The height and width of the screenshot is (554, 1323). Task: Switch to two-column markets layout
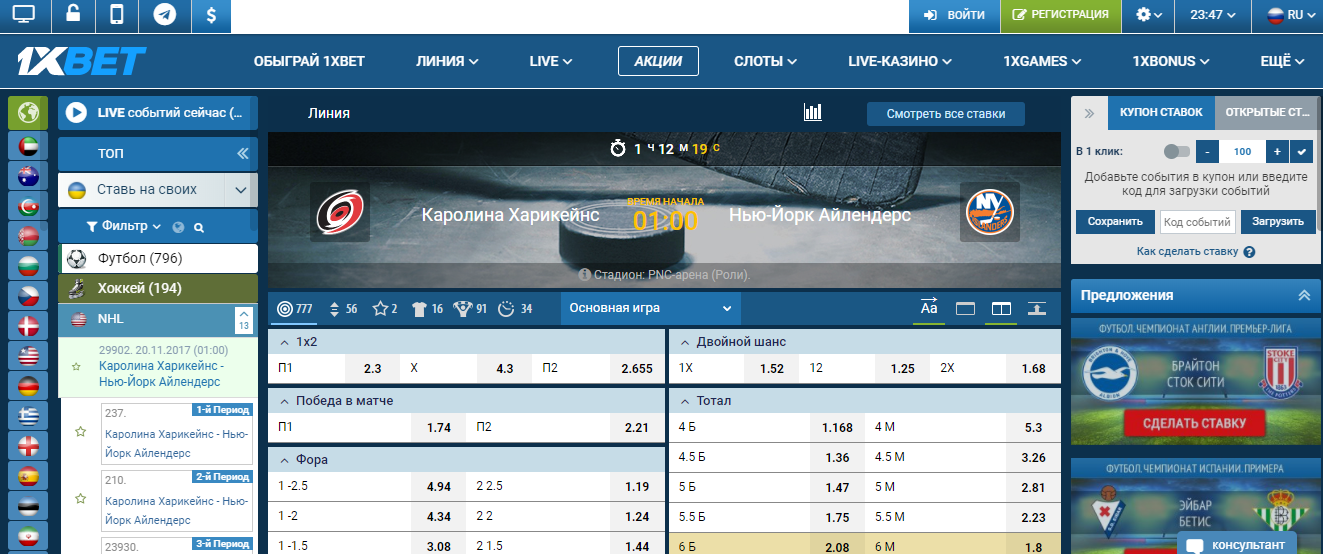point(1001,308)
